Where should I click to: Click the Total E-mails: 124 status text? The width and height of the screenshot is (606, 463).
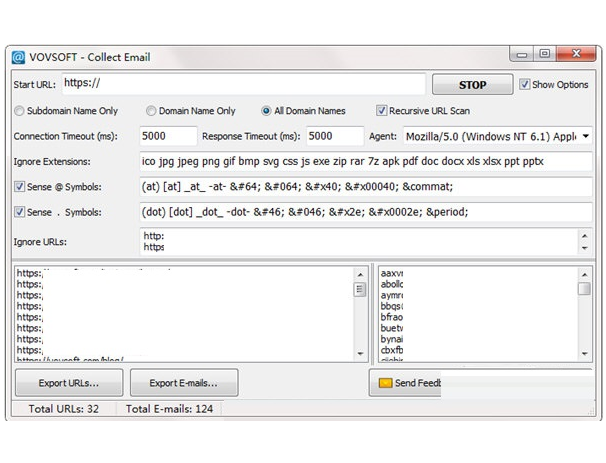169,409
